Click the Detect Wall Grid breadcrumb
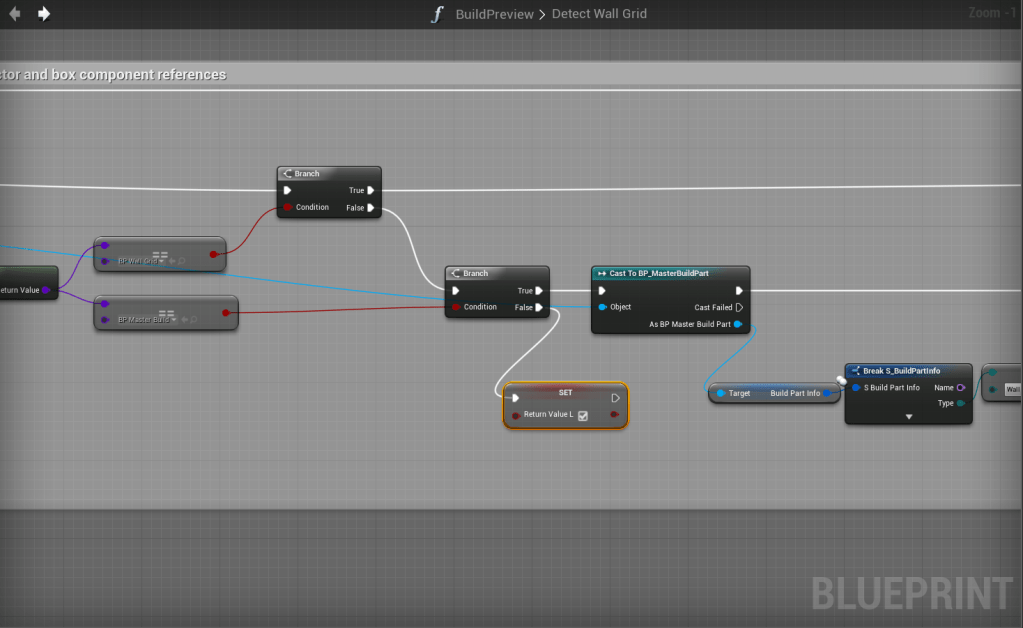 599,14
